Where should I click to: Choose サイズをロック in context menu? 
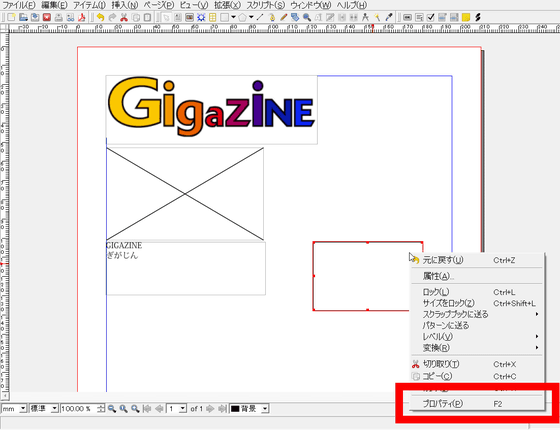pyautogui.click(x=477, y=303)
